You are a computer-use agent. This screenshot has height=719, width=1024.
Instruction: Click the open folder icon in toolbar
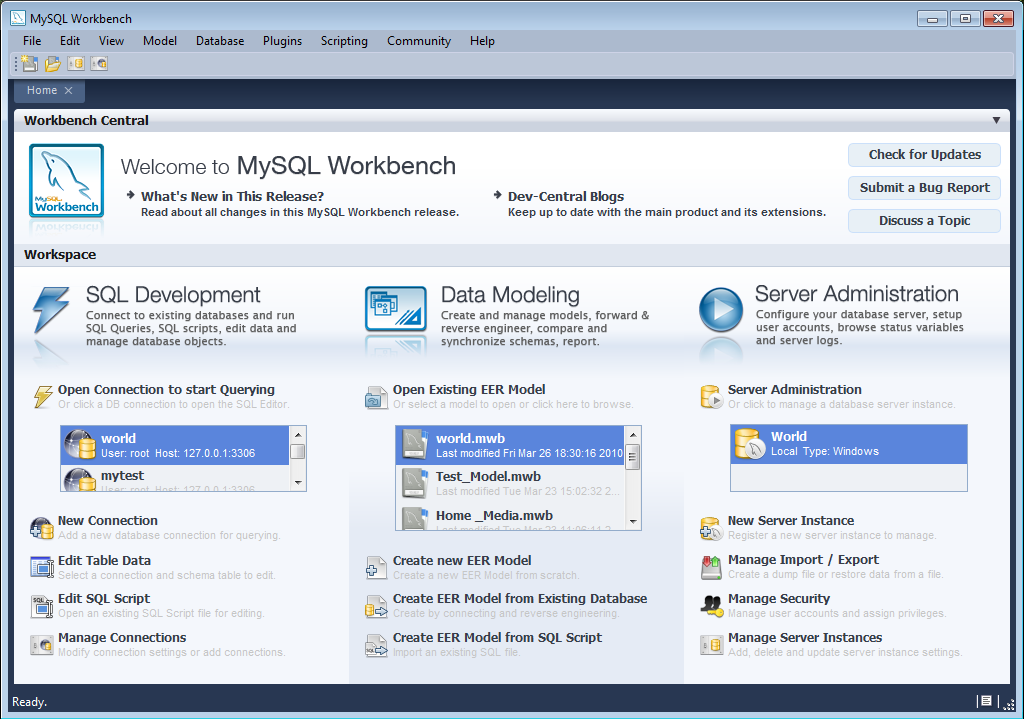[x=53, y=64]
